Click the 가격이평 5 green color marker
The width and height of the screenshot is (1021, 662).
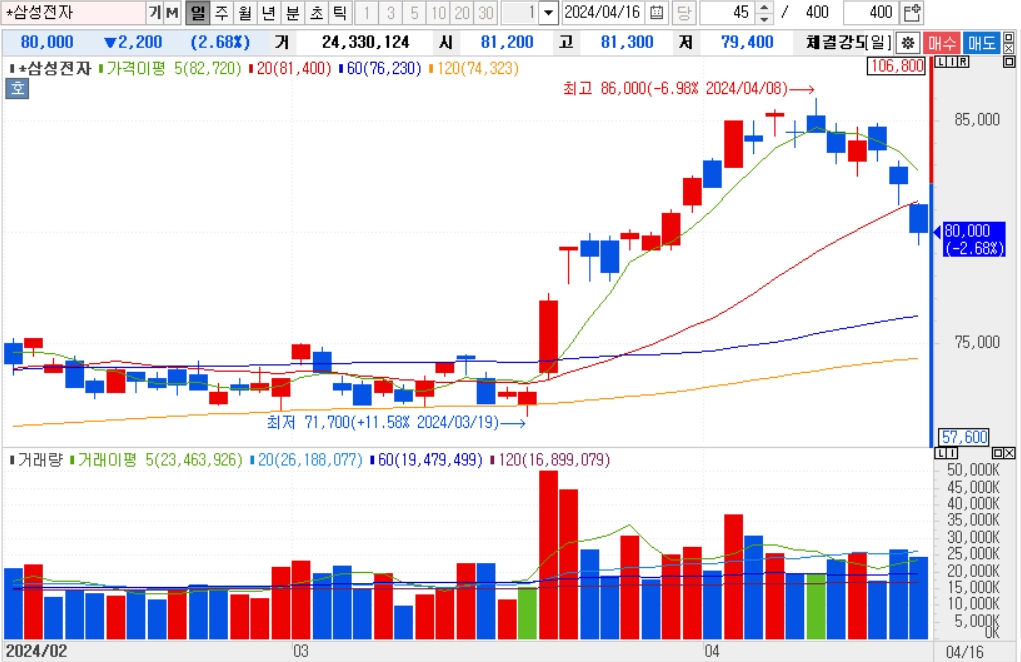tap(101, 68)
